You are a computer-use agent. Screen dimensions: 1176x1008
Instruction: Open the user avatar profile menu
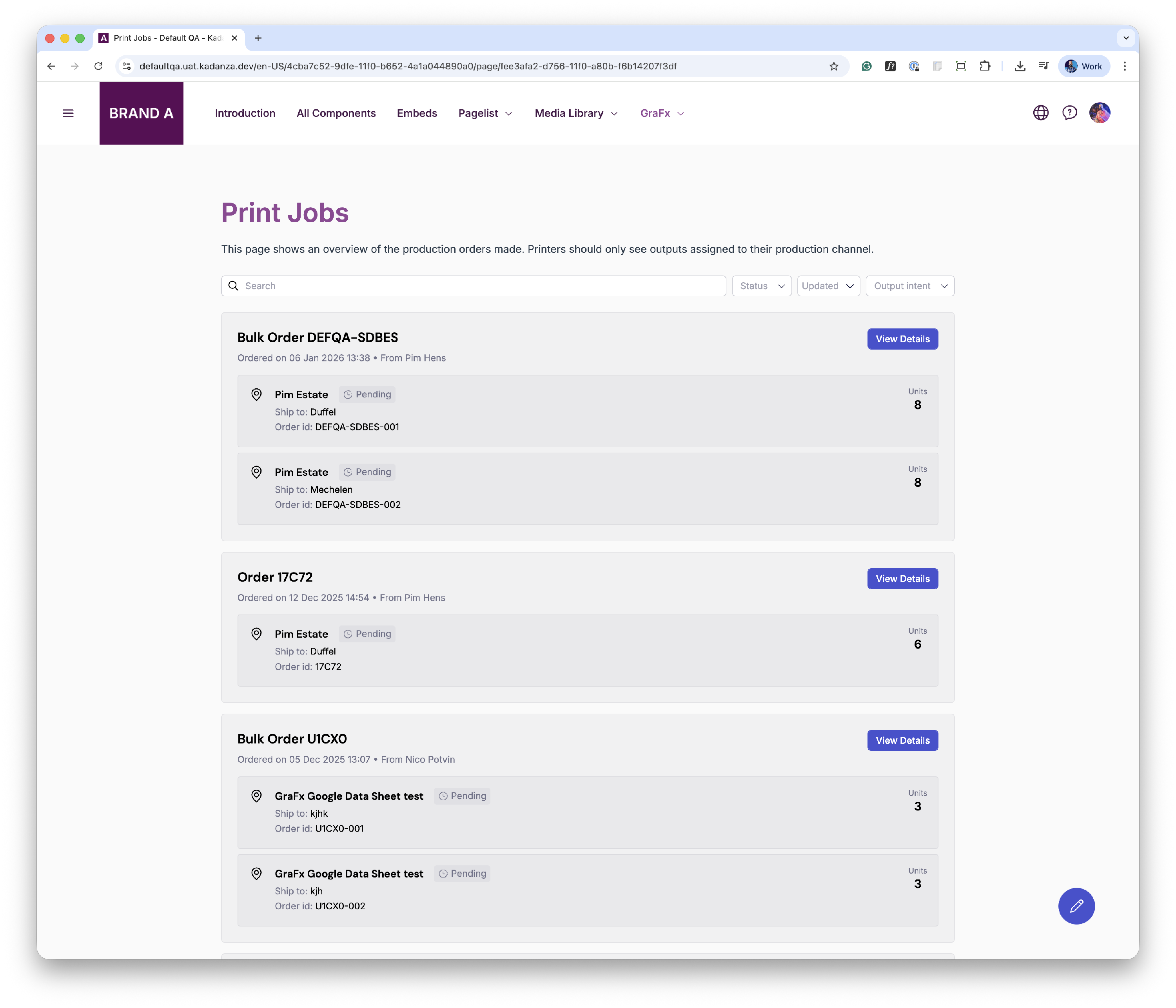tap(1100, 113)
